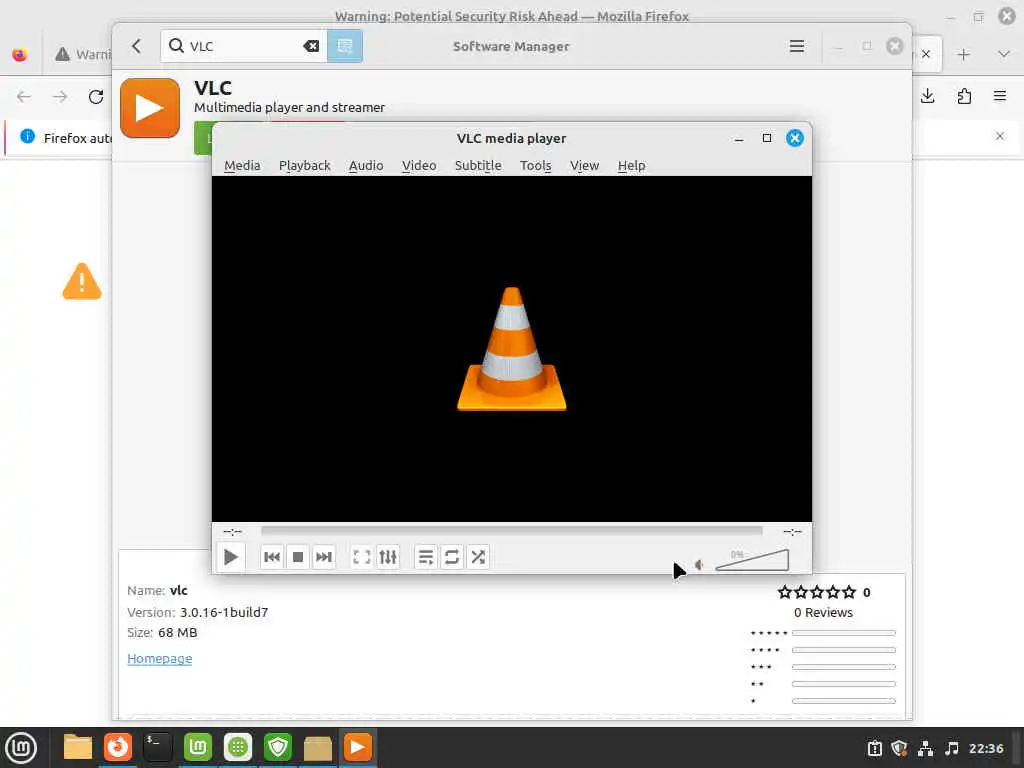This screenshot has width=1024, height=768.
Task: Go back in Software Manager
Action: pos(136,46)
